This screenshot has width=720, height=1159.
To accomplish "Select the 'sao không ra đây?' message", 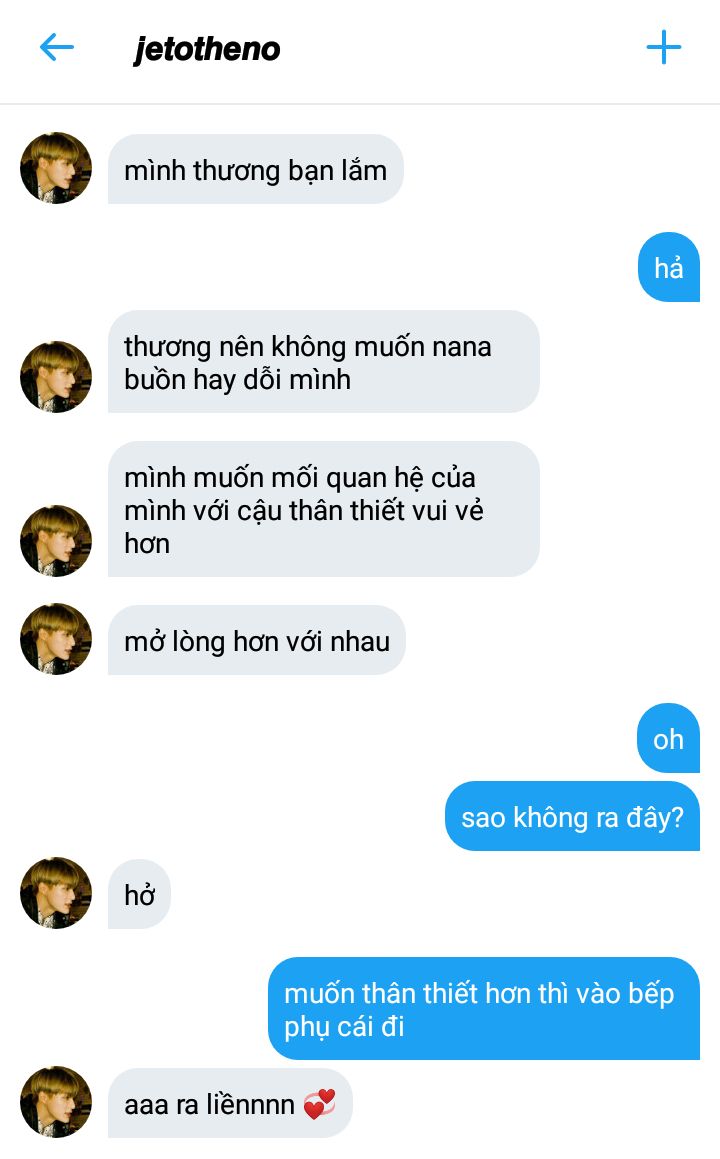I will coord(572,816).
